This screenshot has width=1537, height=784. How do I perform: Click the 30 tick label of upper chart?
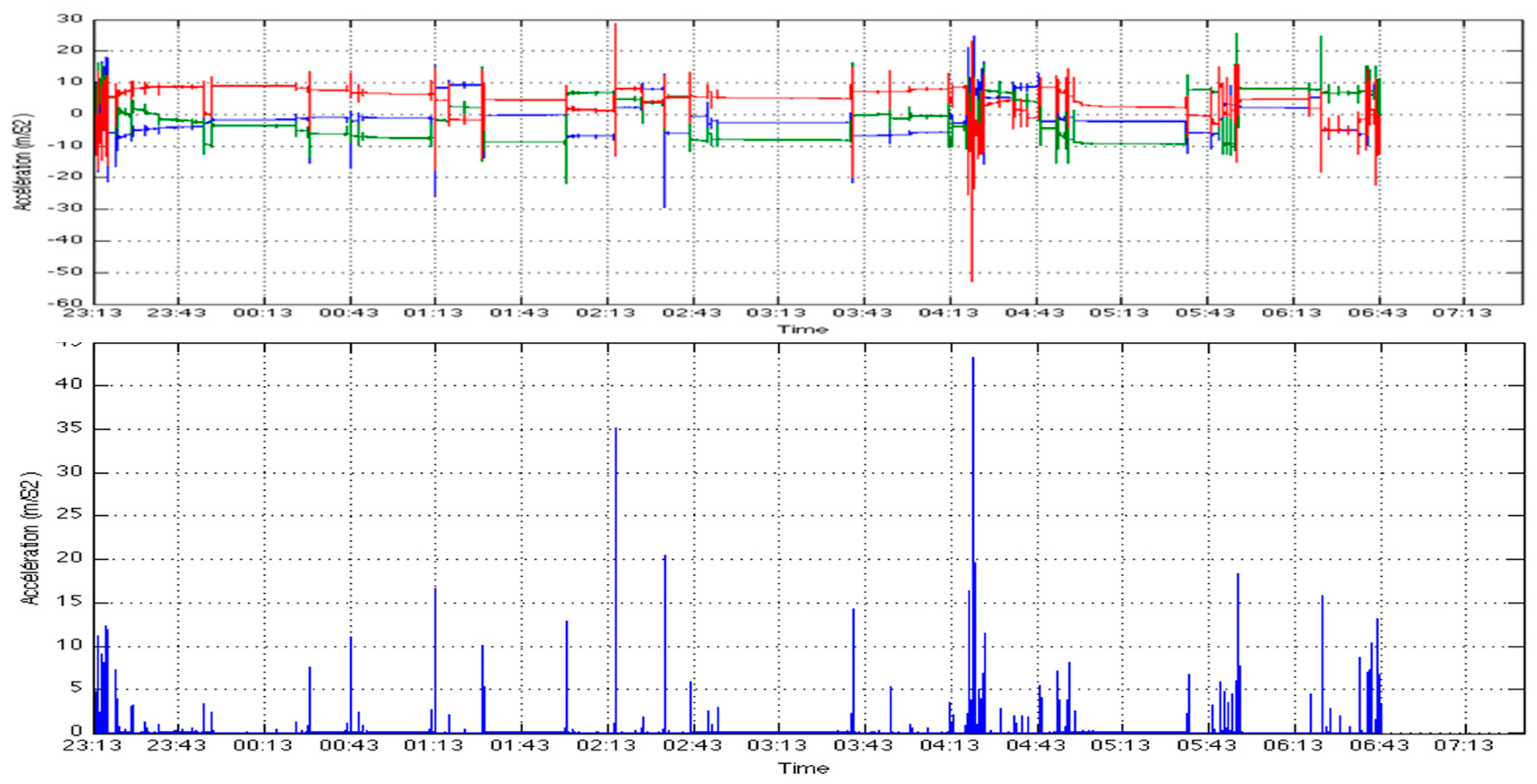pos(70,19)
